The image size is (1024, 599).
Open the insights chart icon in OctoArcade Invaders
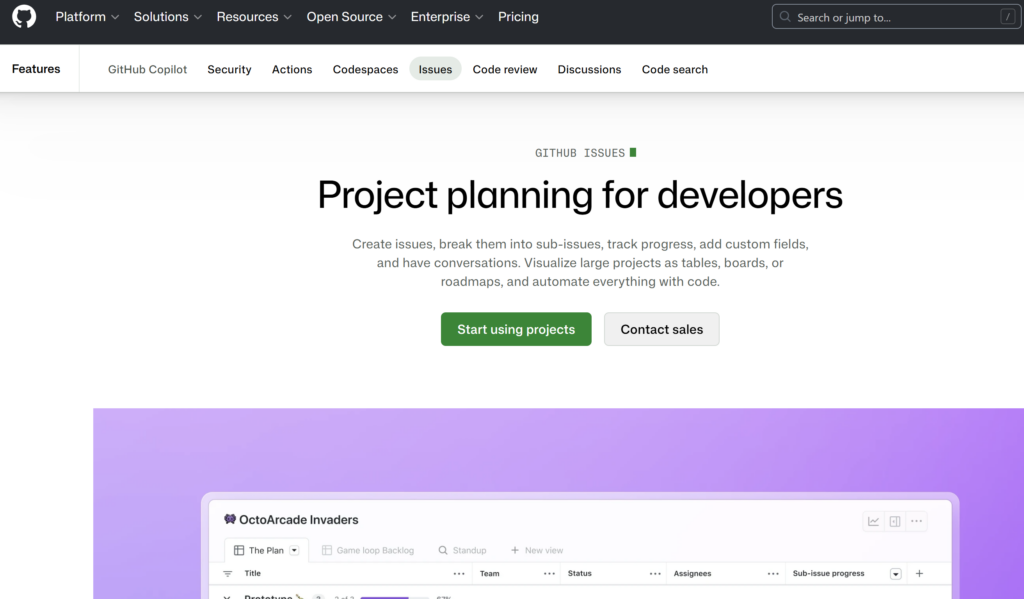(873, 521)
